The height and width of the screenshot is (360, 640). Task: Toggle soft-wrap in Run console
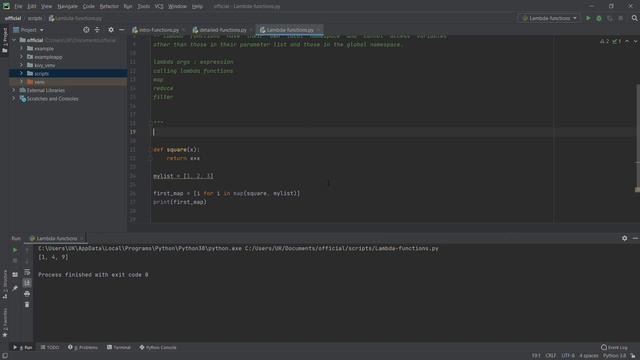pyautogui.click(x=27, y=272)
